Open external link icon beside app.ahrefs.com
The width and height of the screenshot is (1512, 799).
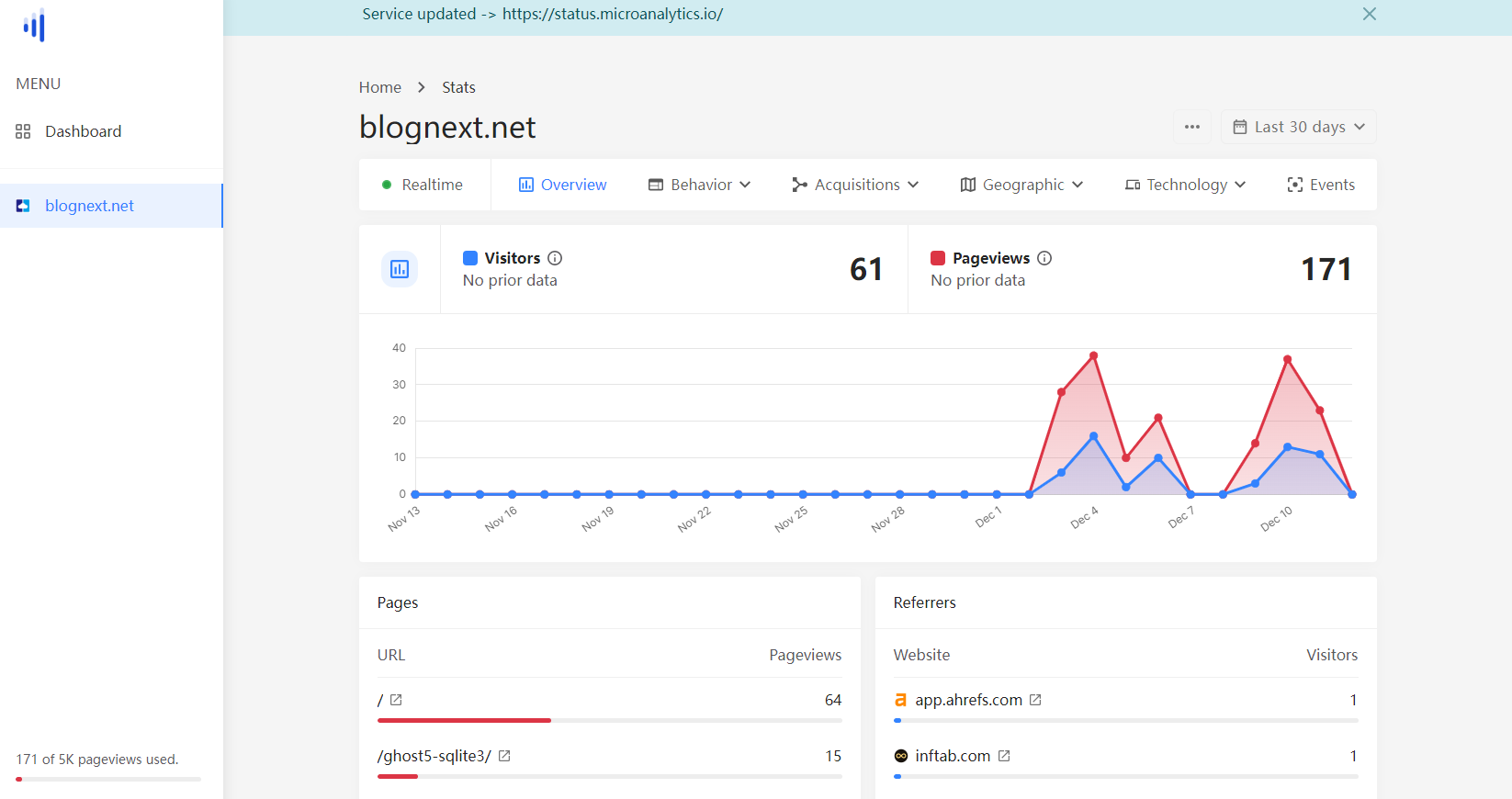(1035, 700)
